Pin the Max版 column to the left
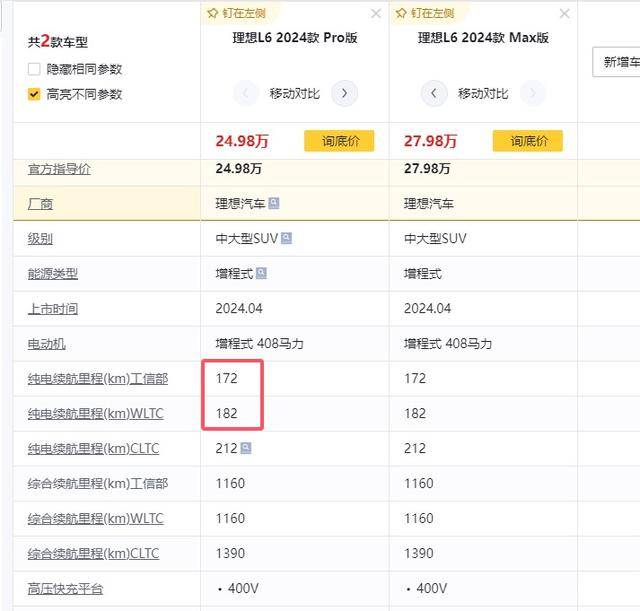This screenshot has height=611, width=640. [425, 13]
